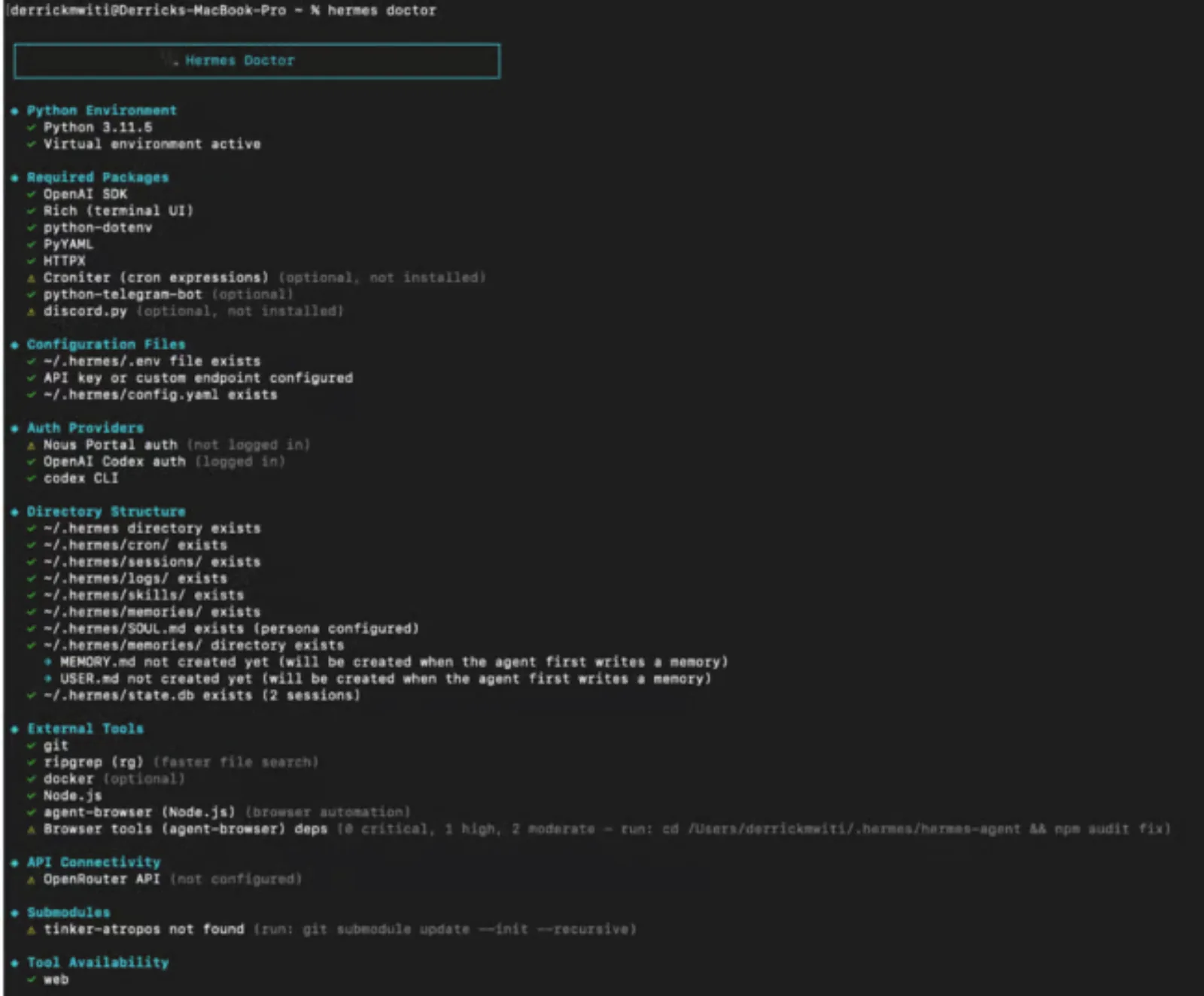This screenshot has width=1204, height=996.
Task: Click the "API Connectivity" section heading
Action: tap(94, 863)
